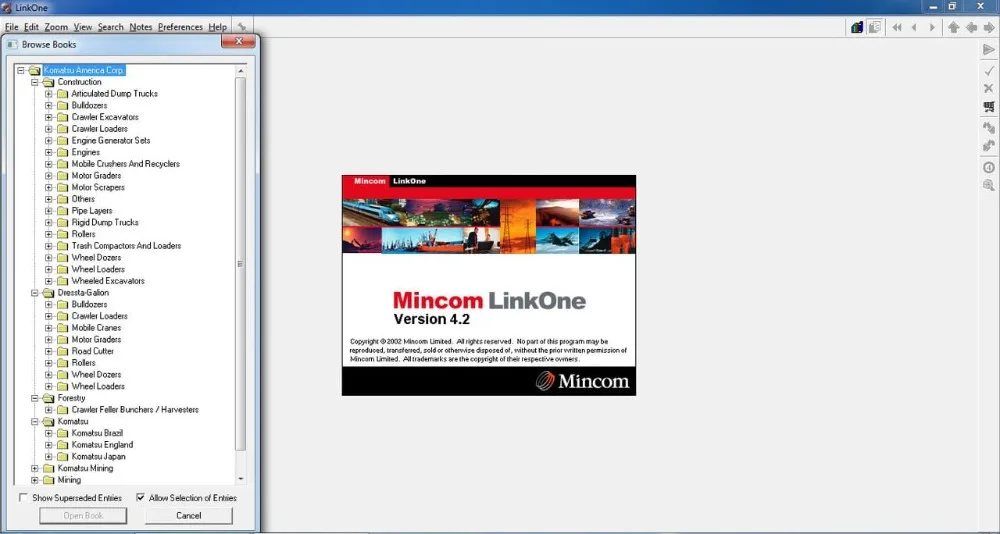Viewport: 1000px width, 534px height.
Task: Uncheck Allow Selection of Entries checkbox
Action: point(140,498)
